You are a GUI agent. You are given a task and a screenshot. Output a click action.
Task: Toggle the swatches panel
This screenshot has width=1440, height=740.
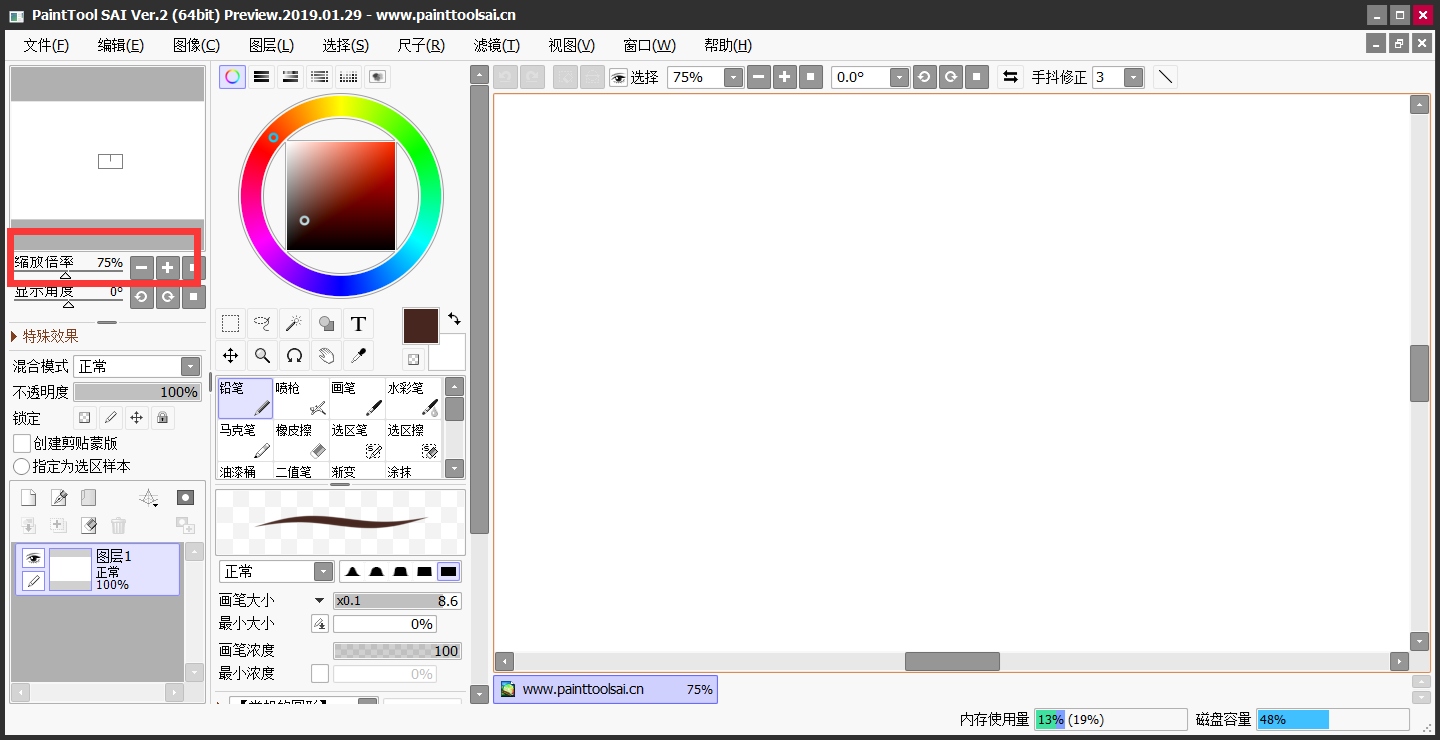pyautogui.click(x=349, y=77)
